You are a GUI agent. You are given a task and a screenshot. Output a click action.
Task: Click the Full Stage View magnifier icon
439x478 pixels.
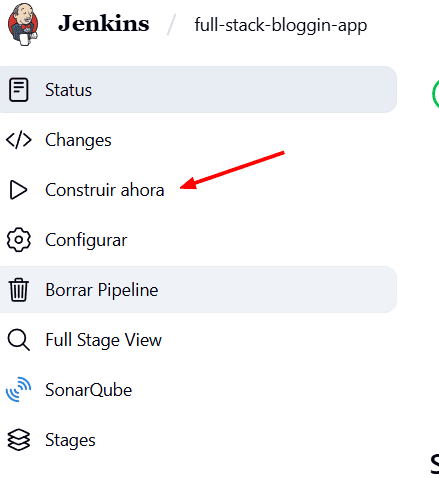pyautogui.click(x=19, y=340)
